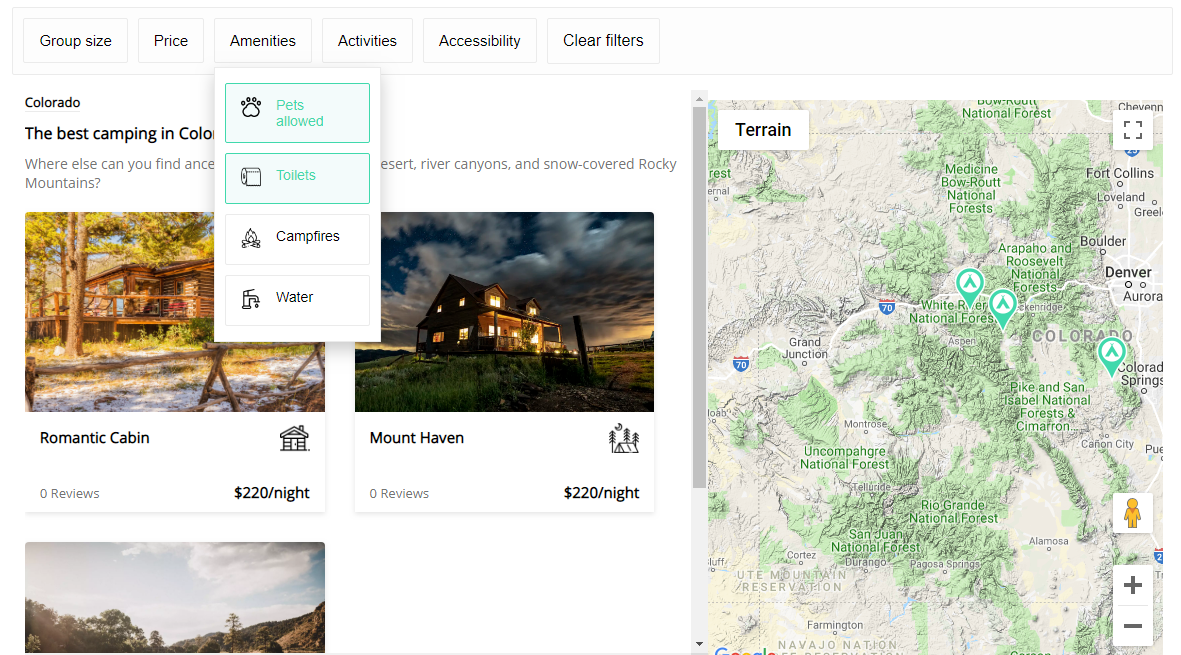Enable the Water amenity filter
Image resolution: width=1181 pixels, height=655 pixels.
(x=298, y=300)
